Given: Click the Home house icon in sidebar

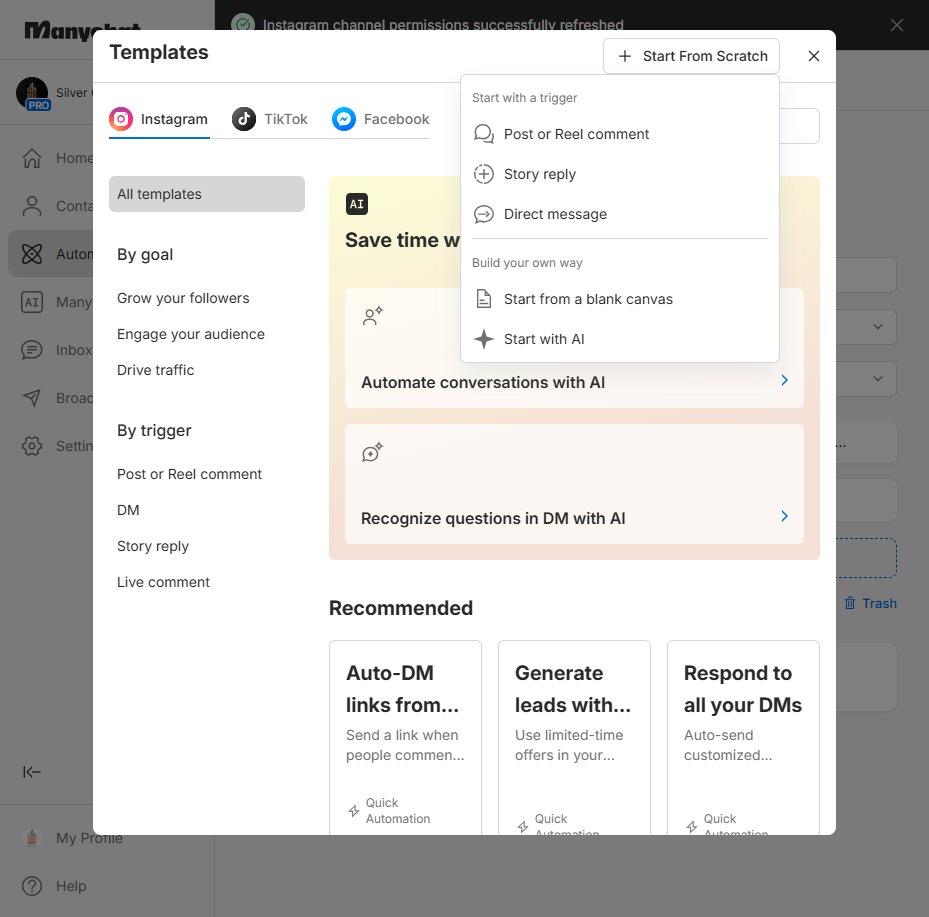Looking at the screenshot, I should coord(32,158).
